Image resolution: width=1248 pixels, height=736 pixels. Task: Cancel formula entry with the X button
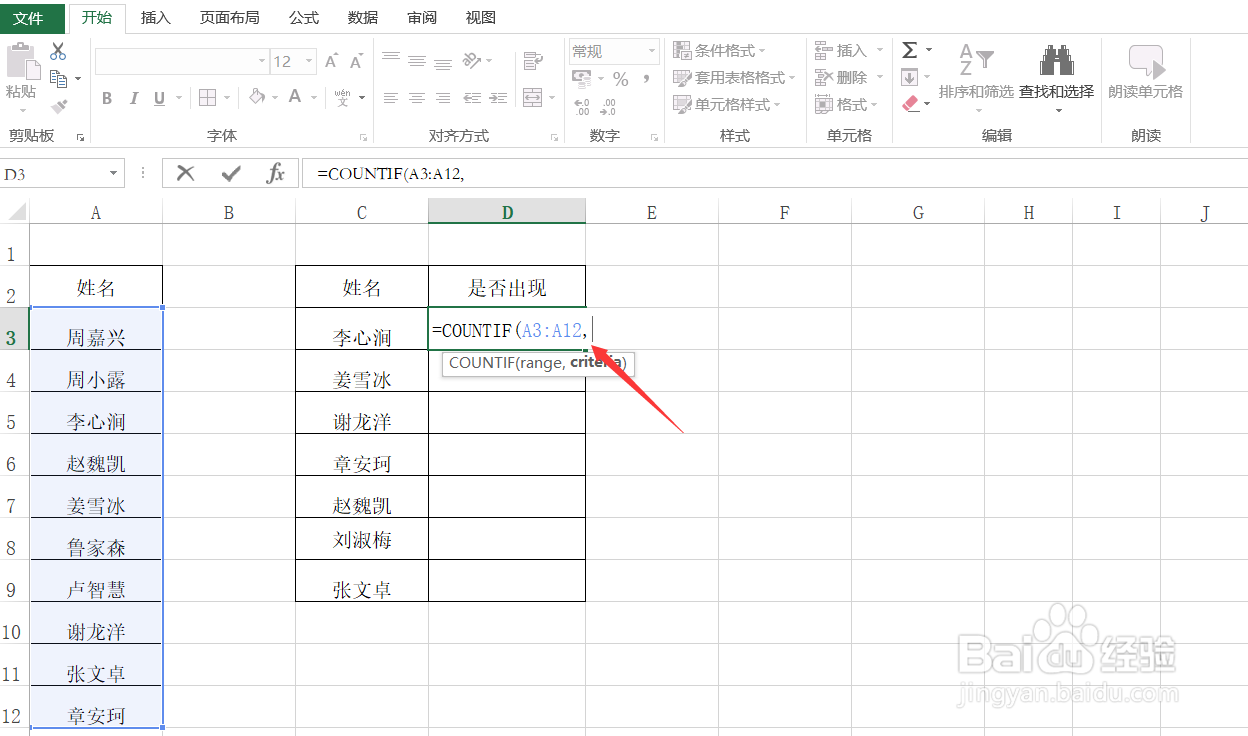[x=186, y=172]
